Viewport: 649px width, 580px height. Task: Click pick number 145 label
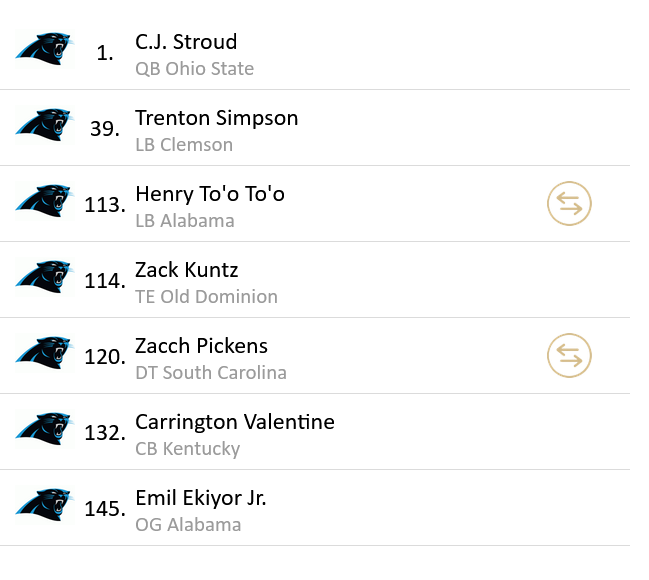(104, 510)
